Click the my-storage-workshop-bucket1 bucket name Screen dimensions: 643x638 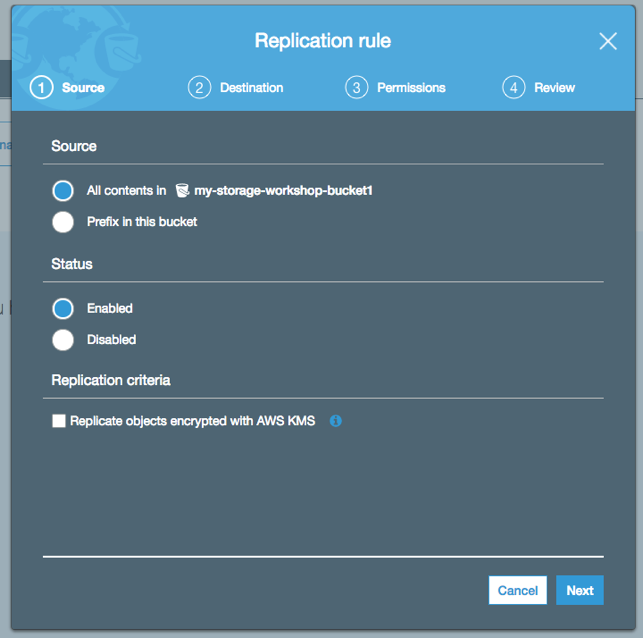pos(283,191)
